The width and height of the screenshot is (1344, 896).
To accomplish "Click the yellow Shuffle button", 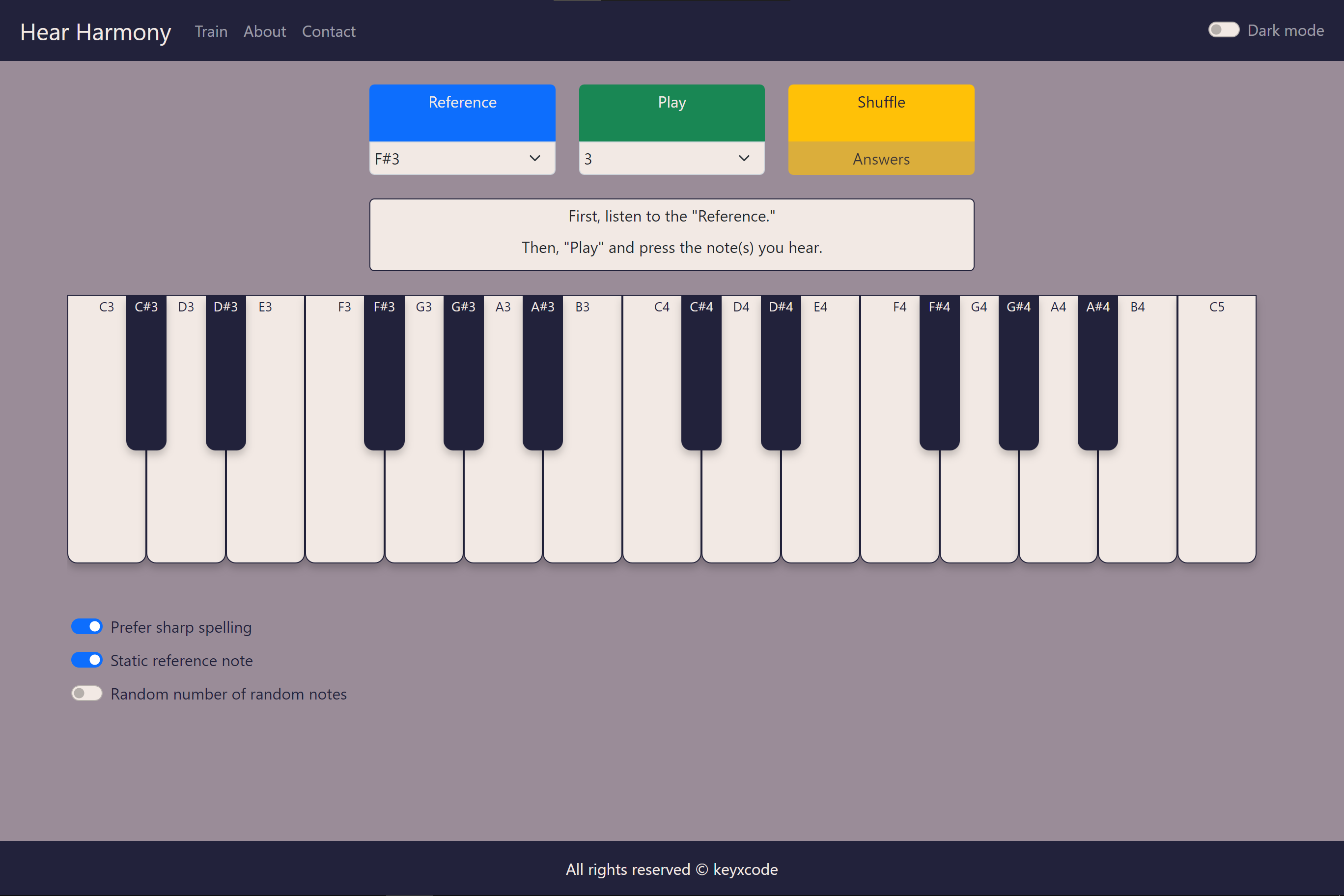I will [881, 112].
